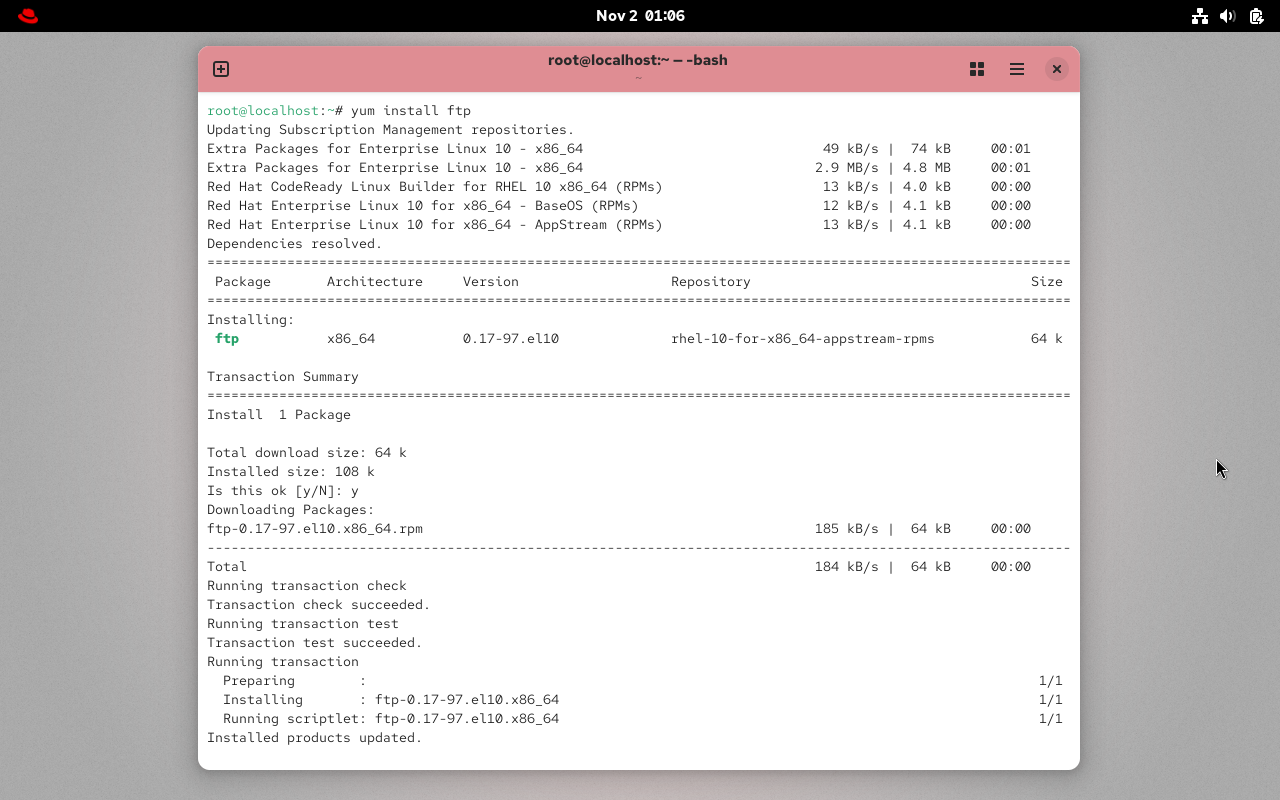Click the battery charging icon in the top bar
Image resolution: width=1280 pixels, height=800 pixels.
[1257, 16]
